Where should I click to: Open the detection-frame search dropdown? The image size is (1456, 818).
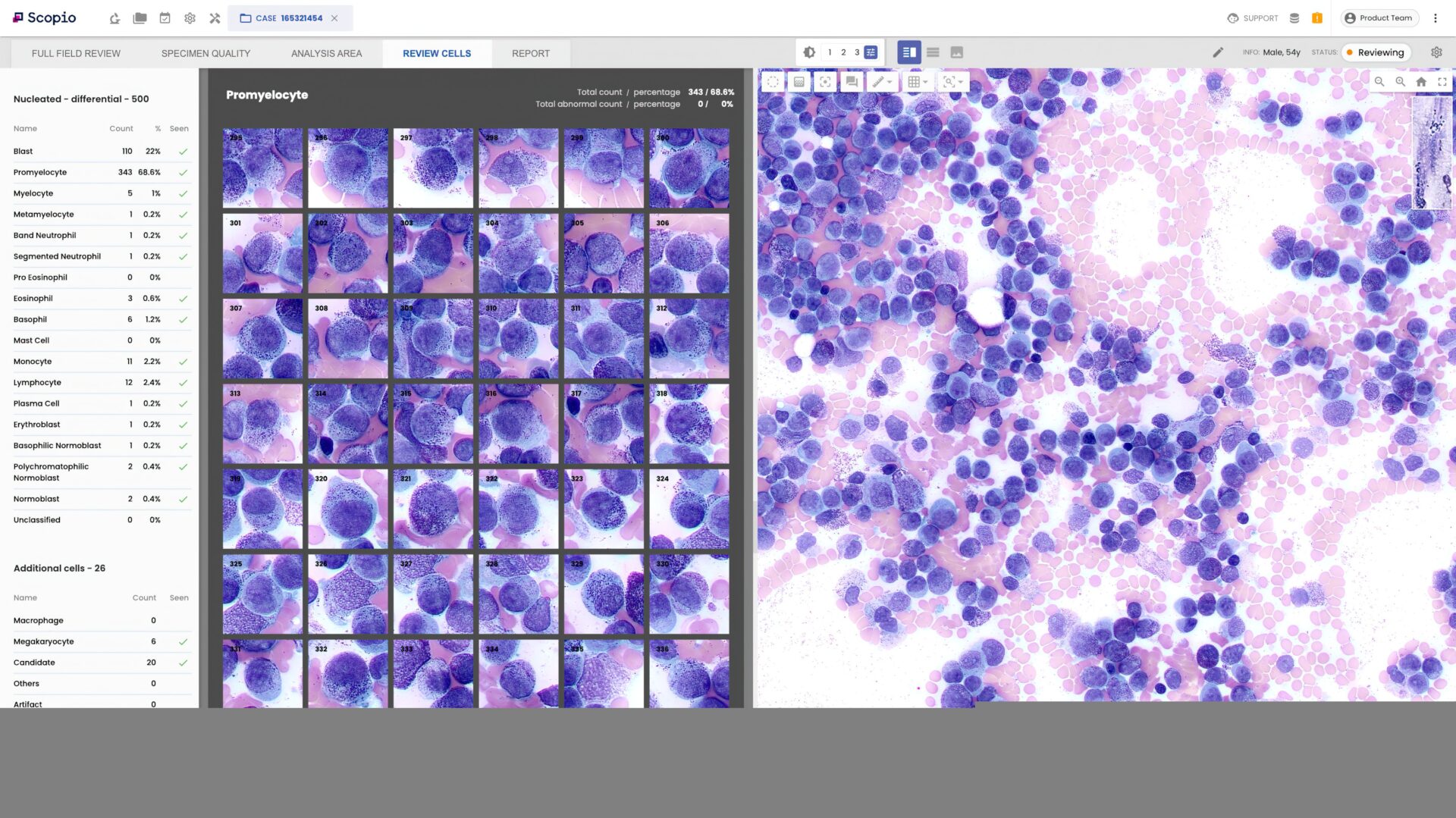pos(953,82)
